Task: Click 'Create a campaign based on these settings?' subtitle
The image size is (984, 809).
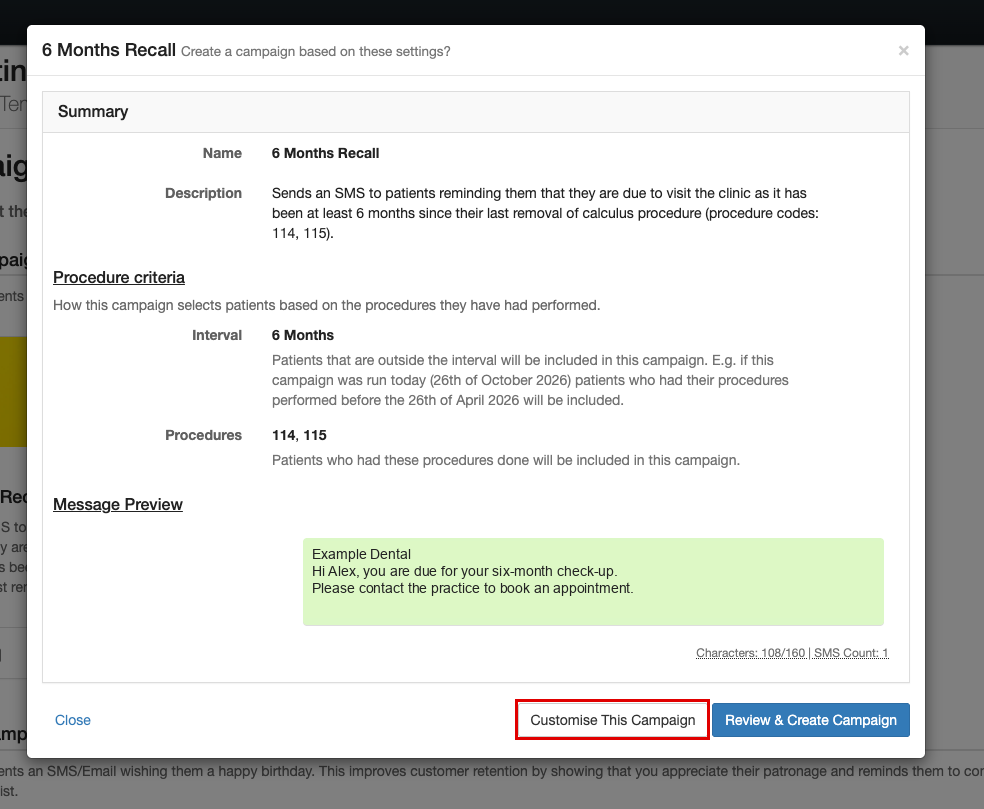Action: pos(316,51)
